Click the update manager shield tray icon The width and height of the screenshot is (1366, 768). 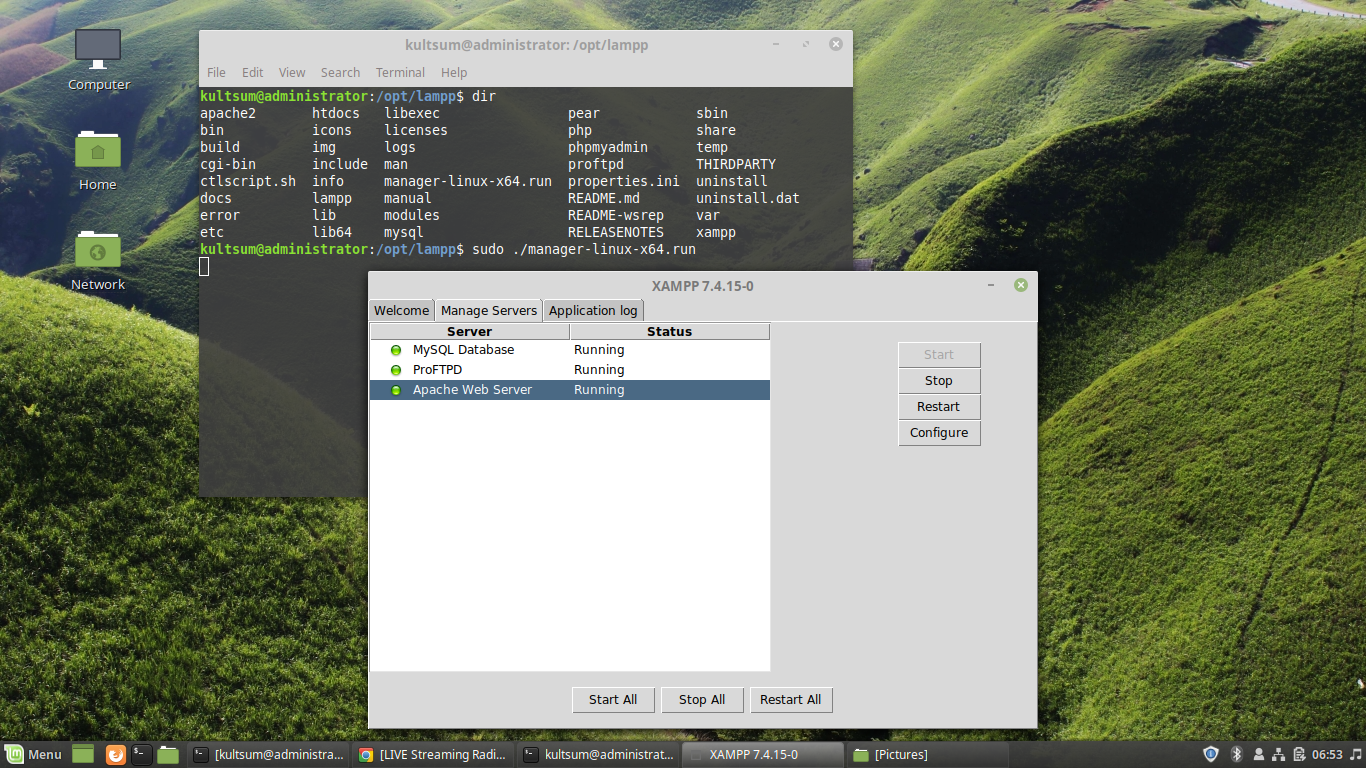click(1211, 754)
